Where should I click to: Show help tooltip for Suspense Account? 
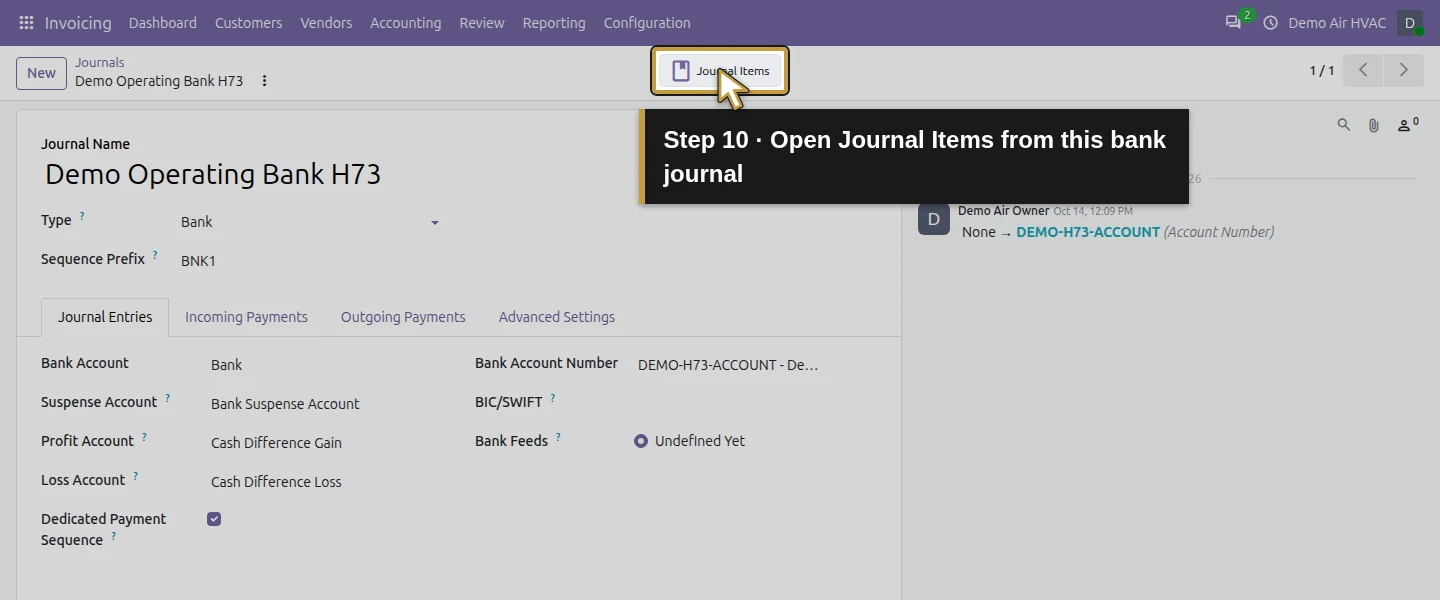pyautogui.click(x=167, y=398)
